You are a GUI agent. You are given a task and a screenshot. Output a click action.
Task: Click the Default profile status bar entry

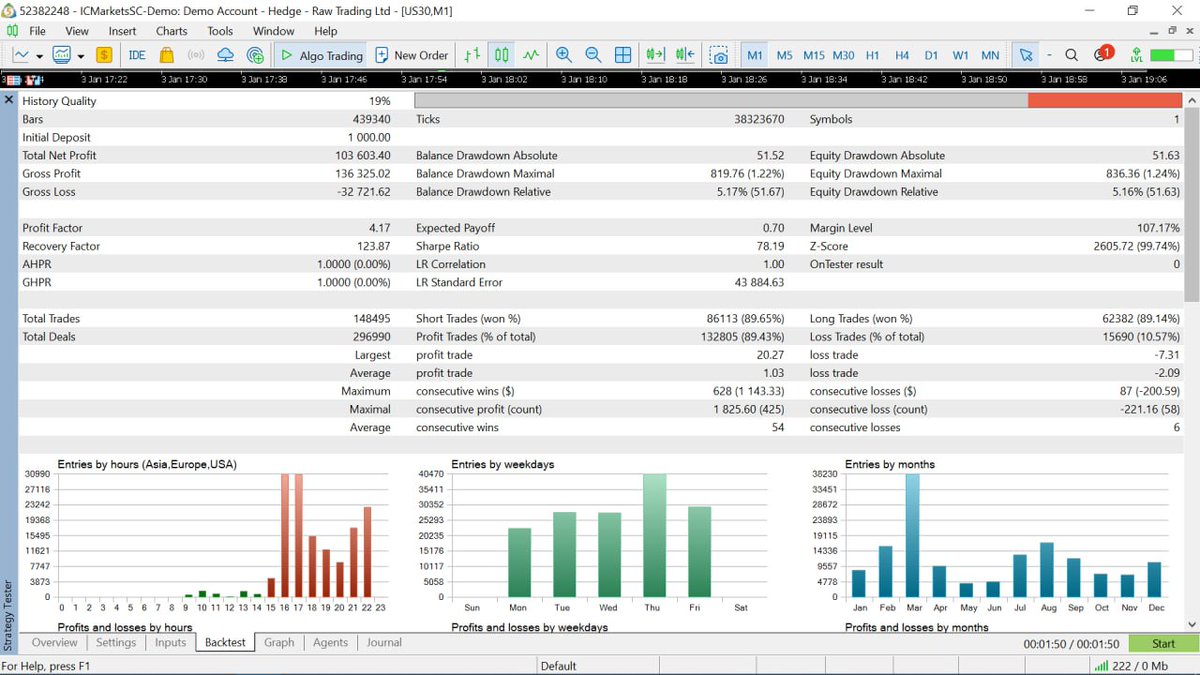pos(558,666)
